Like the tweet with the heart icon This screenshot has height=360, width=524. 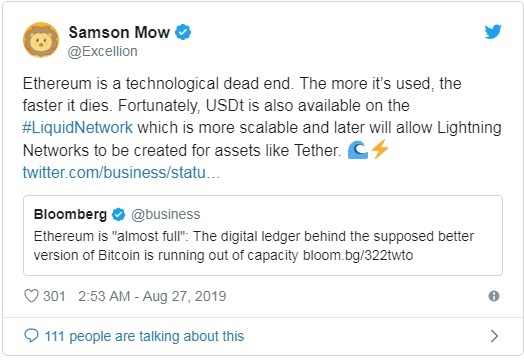pyautogui.click(x=31, y=296)
